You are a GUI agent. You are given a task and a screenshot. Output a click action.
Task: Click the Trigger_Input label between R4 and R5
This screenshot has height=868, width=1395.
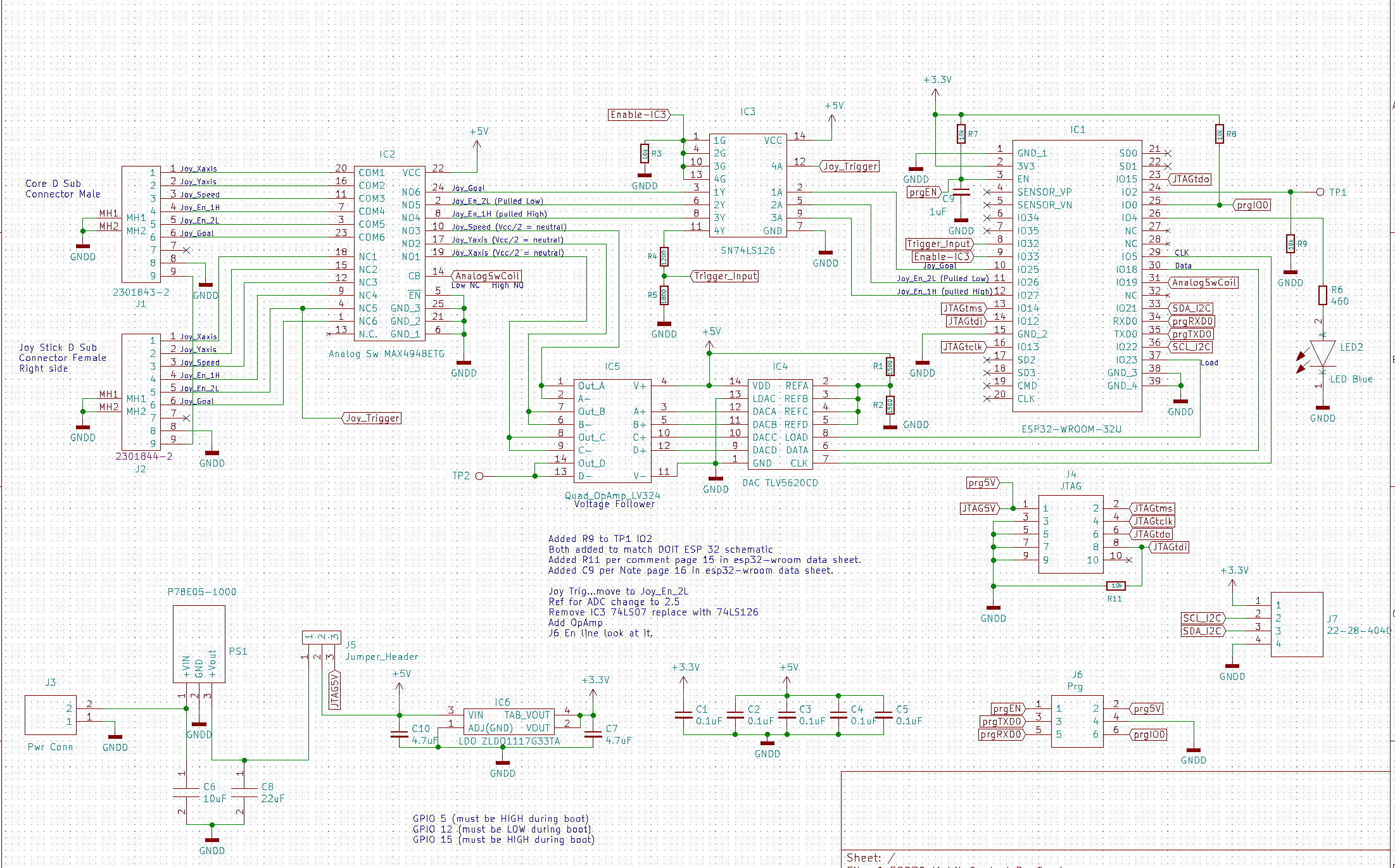[x=724, y=276]
